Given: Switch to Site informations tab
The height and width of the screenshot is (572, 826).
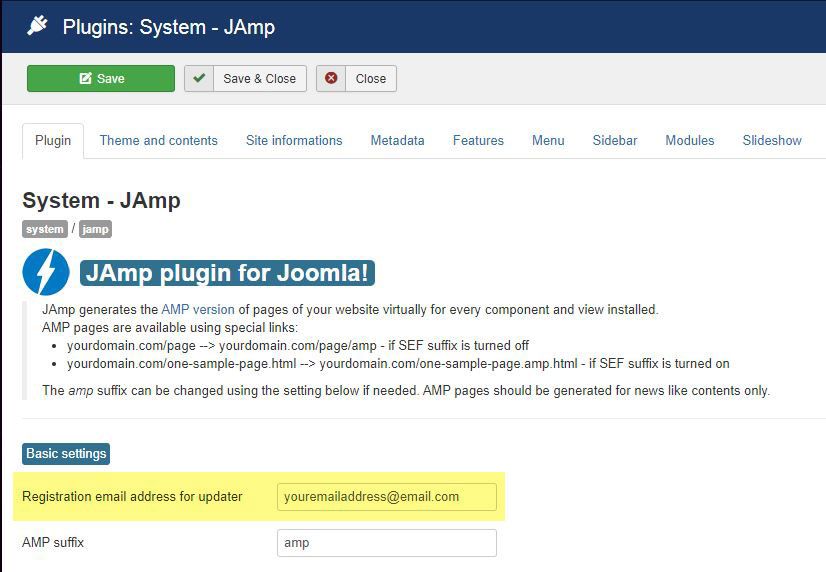Looking at the screenshot, I should 294,141.
